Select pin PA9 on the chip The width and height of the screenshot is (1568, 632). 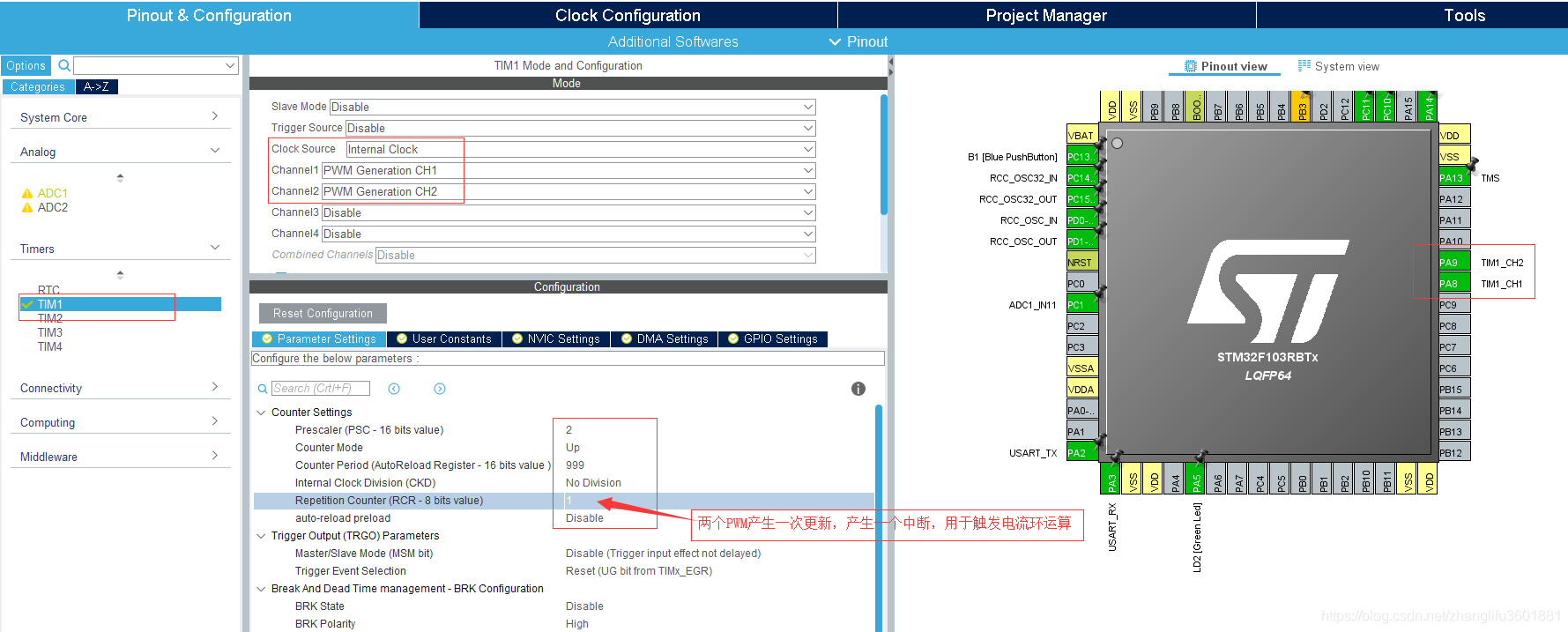tap(1453, 263)
